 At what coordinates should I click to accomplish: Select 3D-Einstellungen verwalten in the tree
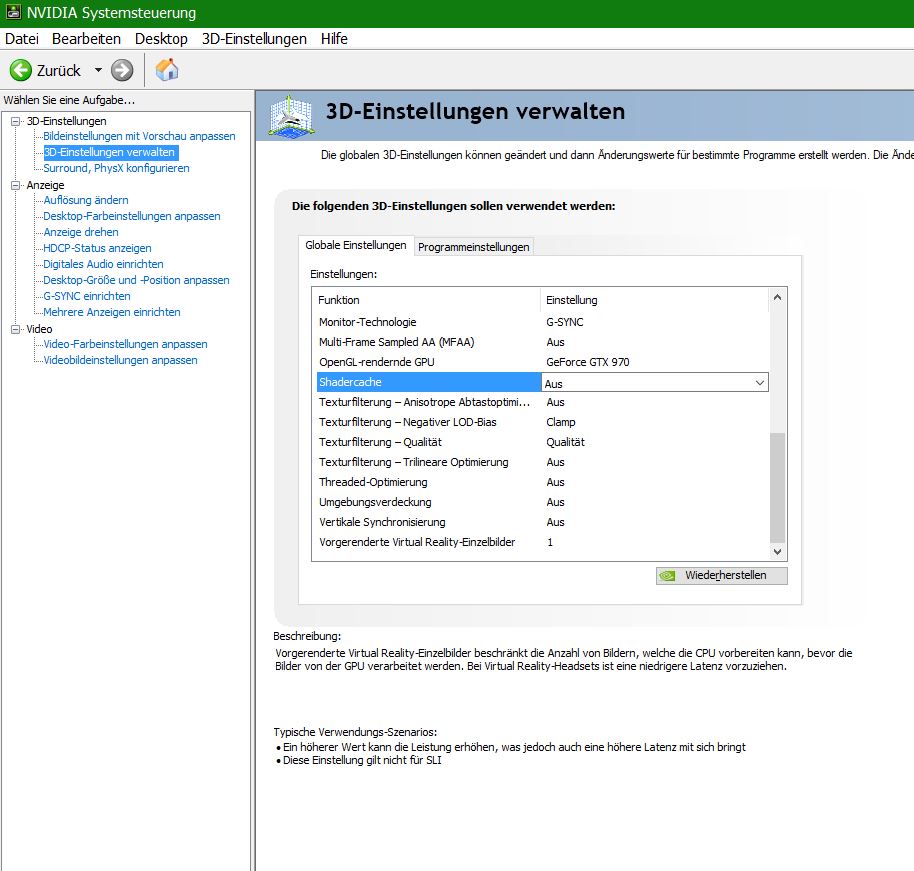(109, 152)
